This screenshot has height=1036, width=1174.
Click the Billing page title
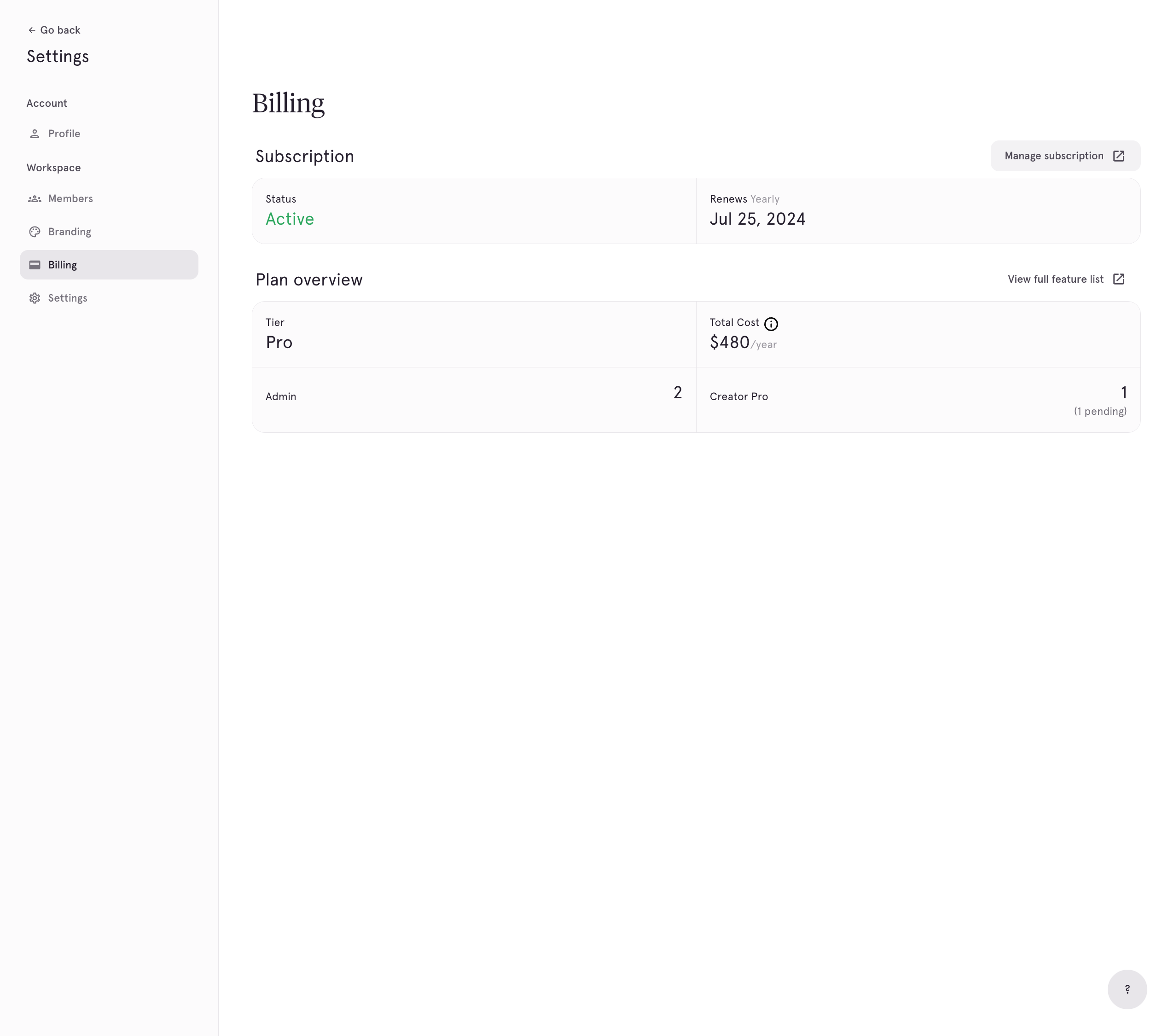(x=288, y=104)
